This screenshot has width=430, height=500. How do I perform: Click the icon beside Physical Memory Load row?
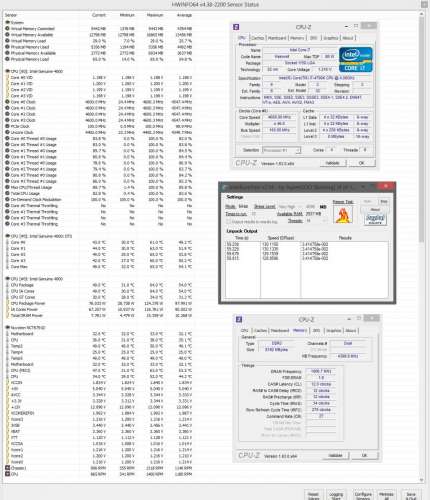(7, 59)
